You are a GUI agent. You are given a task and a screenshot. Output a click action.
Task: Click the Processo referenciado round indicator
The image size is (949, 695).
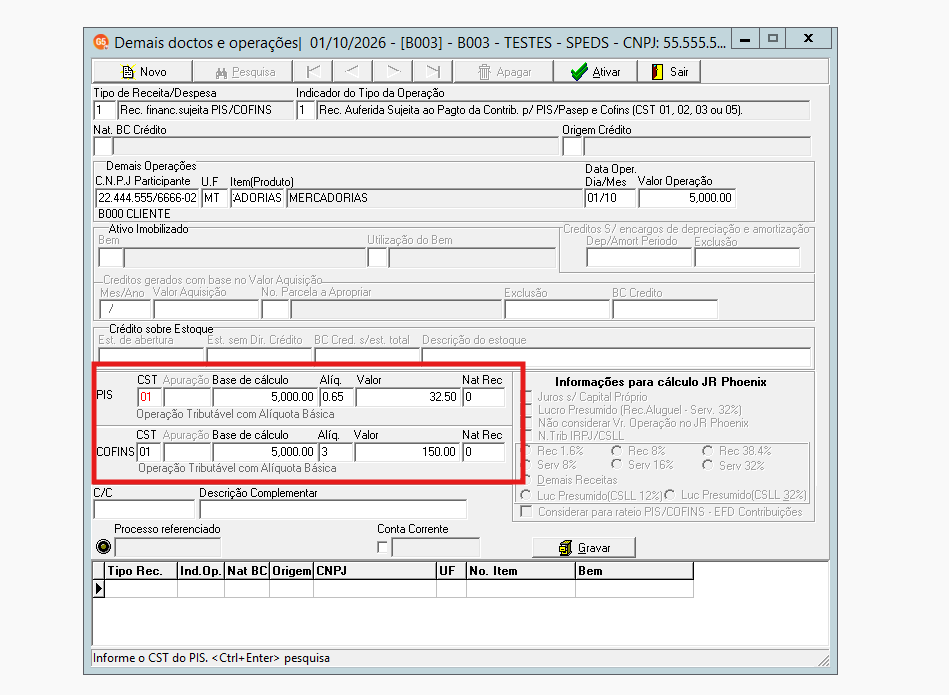[103, 547]
